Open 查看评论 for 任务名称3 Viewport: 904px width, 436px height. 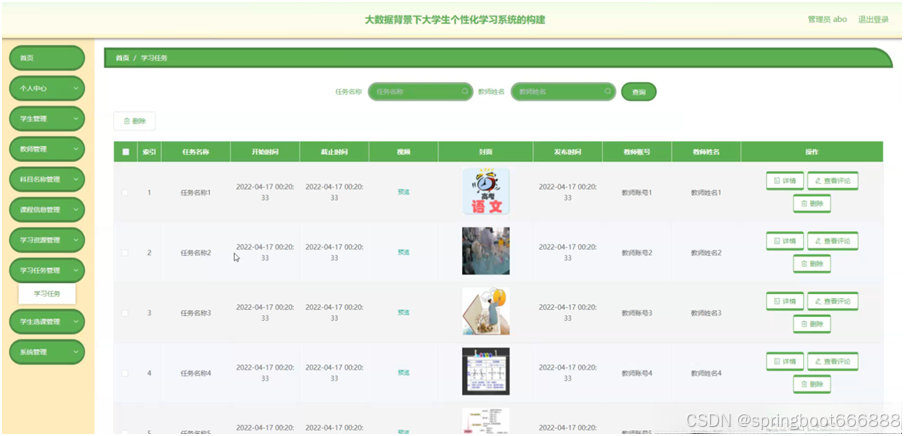click(833, 301)
